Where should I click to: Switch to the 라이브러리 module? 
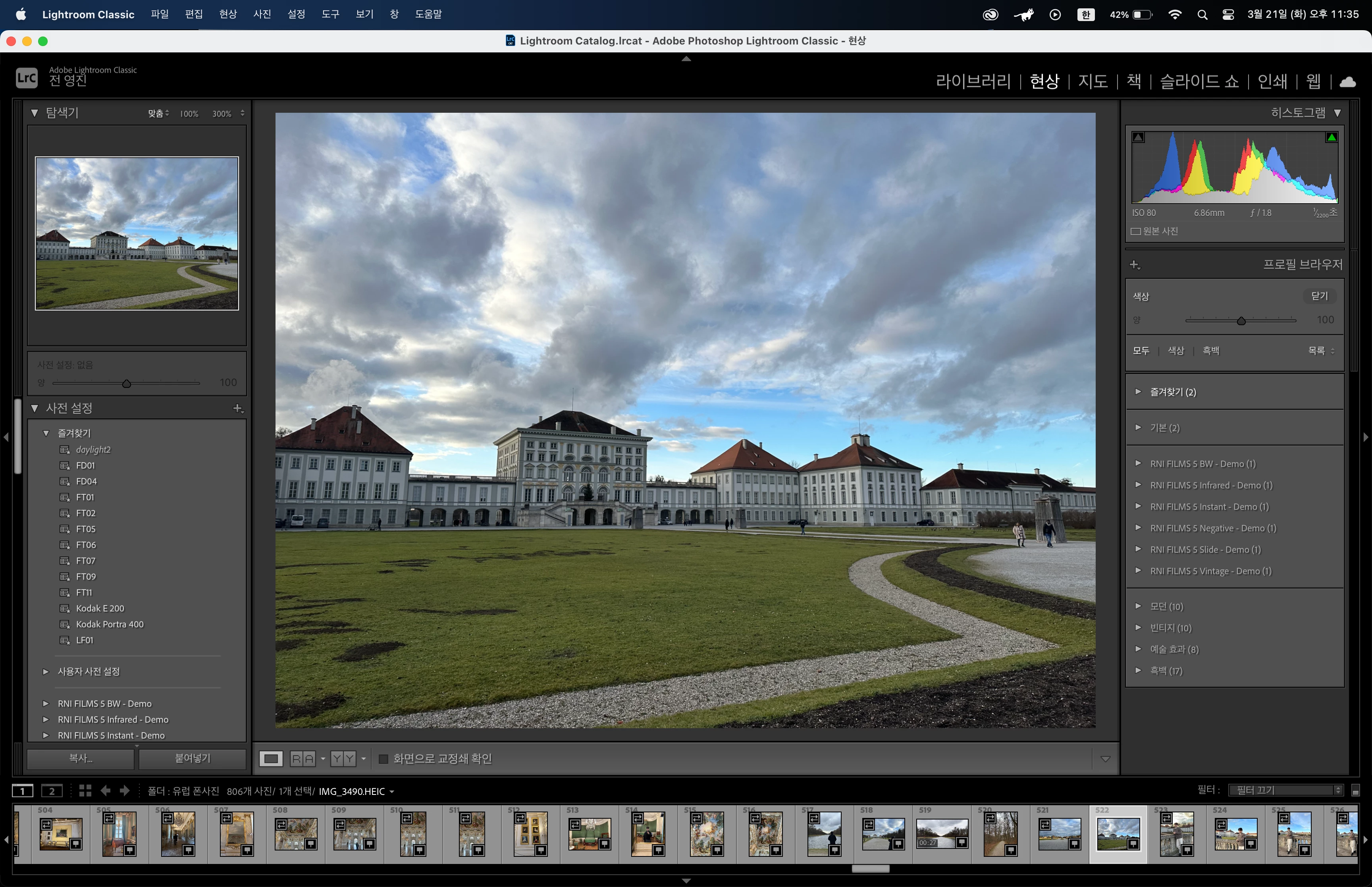pyautogui.click(x=973, y=81)
